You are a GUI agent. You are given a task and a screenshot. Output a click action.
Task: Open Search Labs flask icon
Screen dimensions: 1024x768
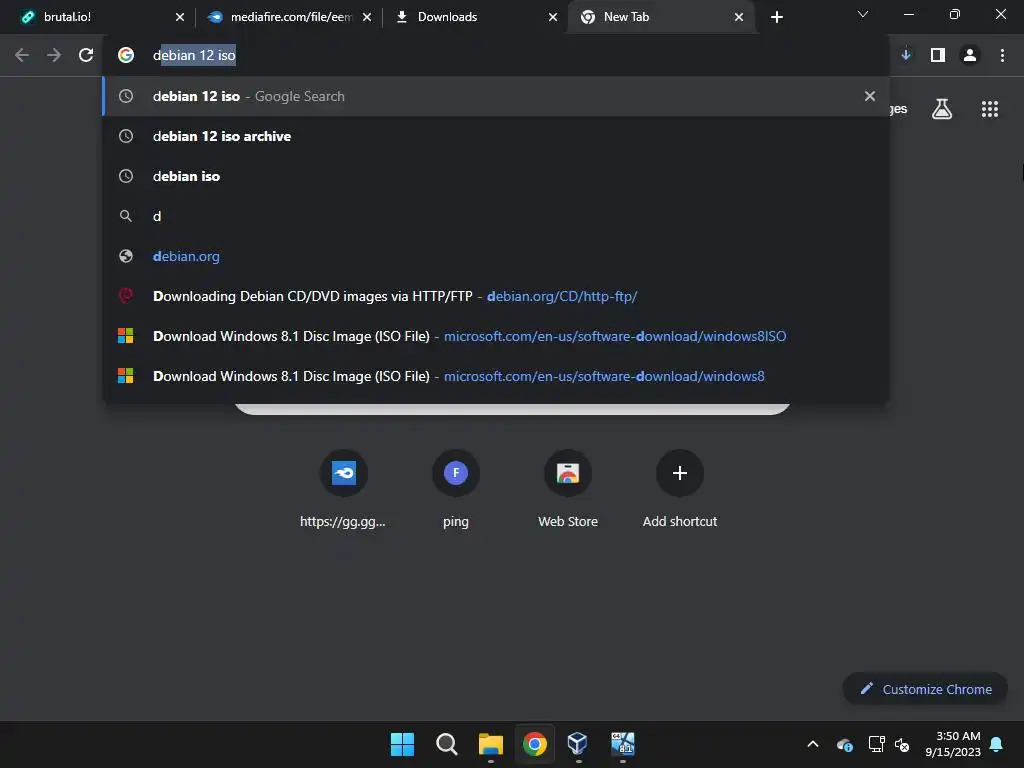(x=942, y=109)
